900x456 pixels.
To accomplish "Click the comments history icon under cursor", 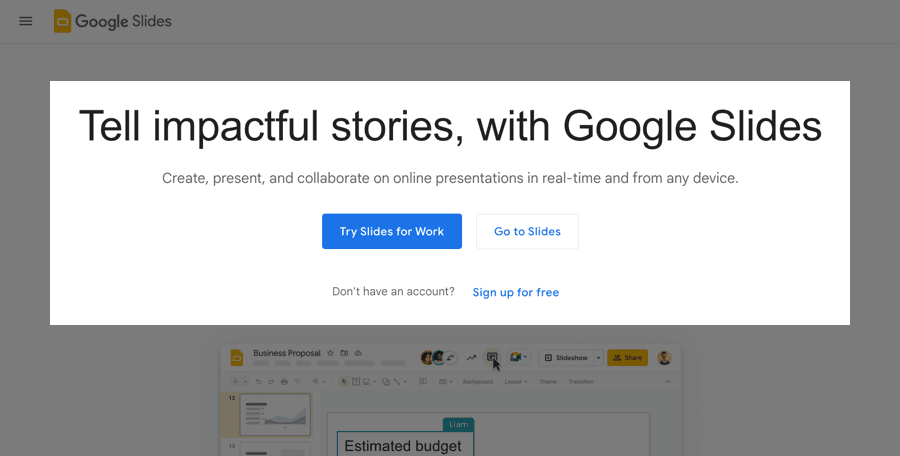I will click(491, 357).
